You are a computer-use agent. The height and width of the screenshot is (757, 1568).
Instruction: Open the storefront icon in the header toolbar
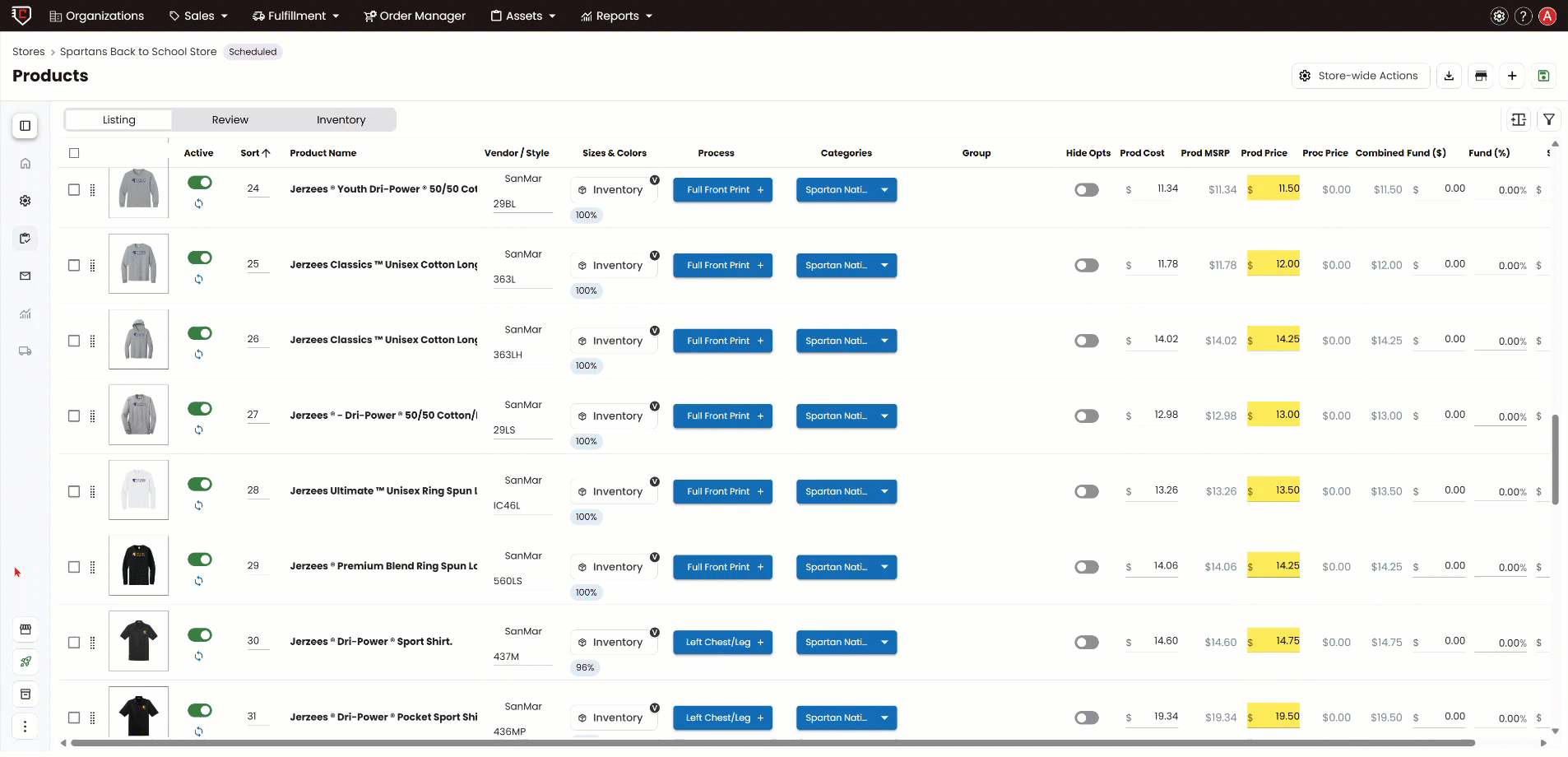pos(1481,76)
